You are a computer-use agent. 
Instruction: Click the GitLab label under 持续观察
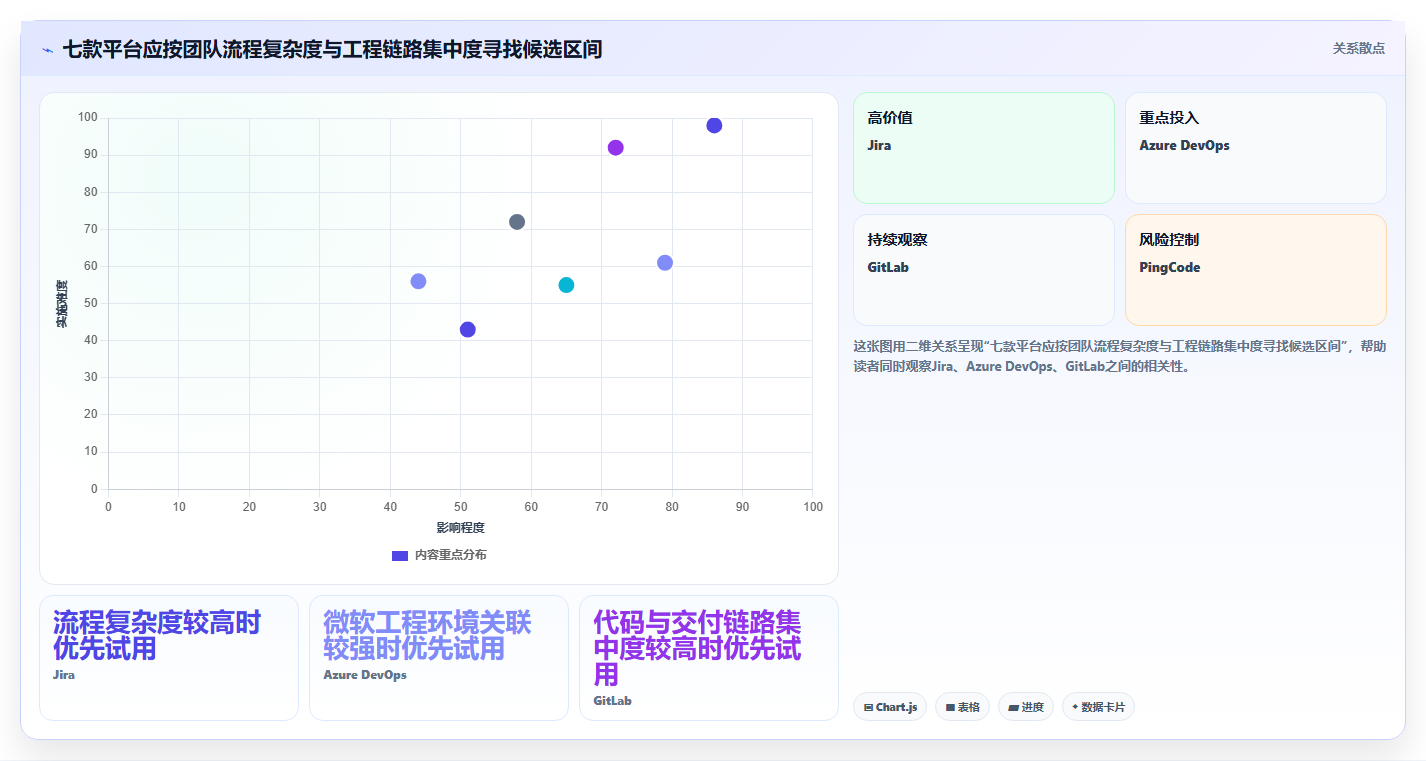(888, 268)
